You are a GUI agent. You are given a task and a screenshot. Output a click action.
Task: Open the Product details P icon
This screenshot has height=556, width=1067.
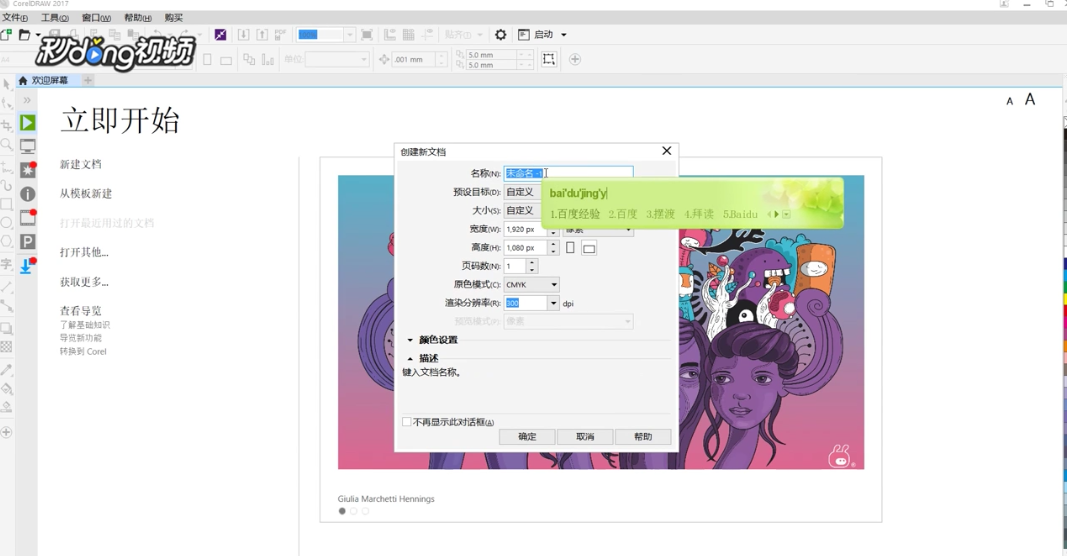pos(27,242)
